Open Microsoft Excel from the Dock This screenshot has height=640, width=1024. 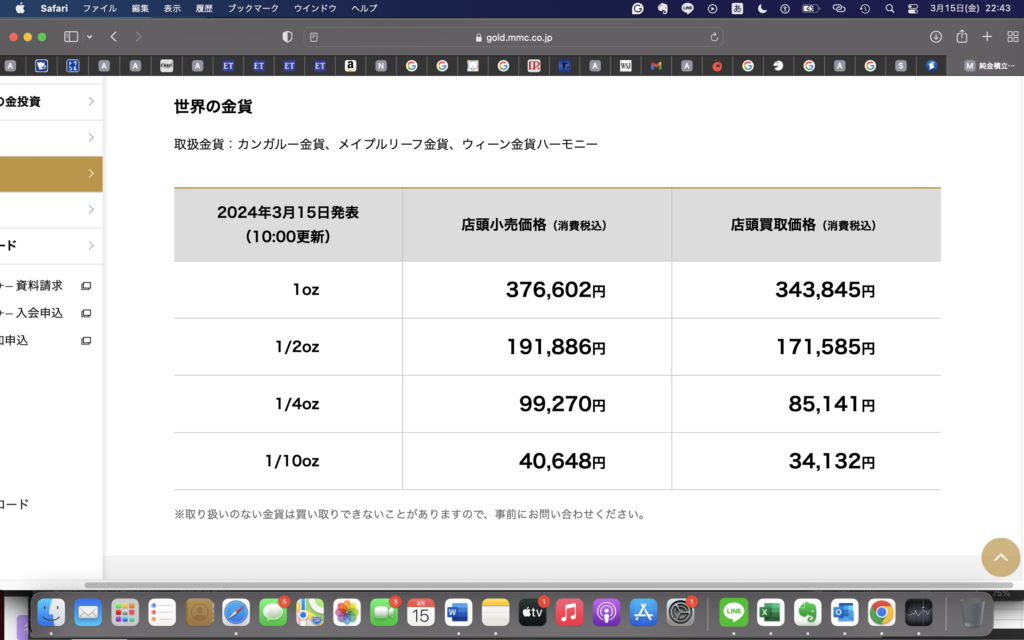tap(769, 612)
